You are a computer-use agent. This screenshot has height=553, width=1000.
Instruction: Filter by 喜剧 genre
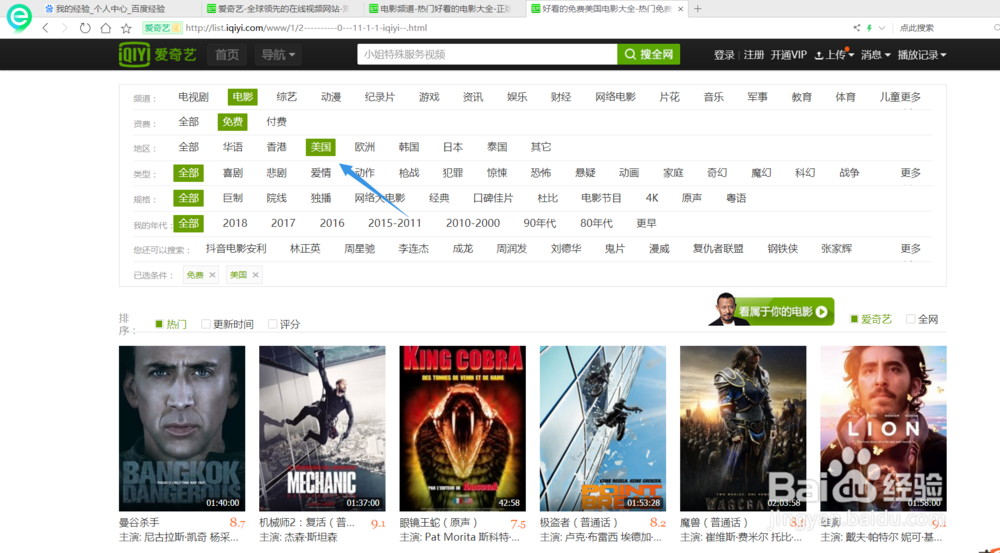(x=232, y=173)
